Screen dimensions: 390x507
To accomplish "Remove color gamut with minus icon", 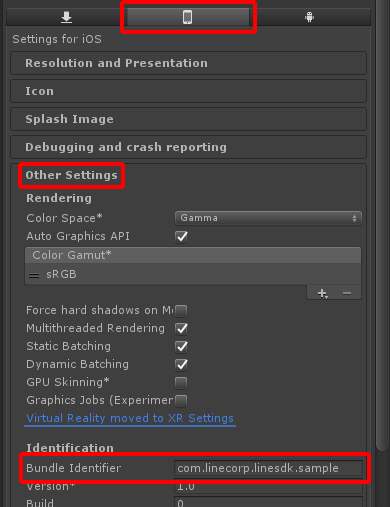I will point(347,293).
